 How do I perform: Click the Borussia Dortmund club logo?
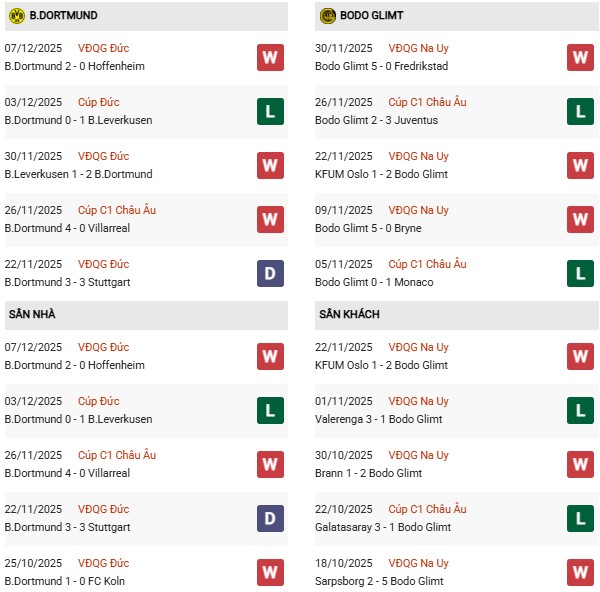coord(16,16)
